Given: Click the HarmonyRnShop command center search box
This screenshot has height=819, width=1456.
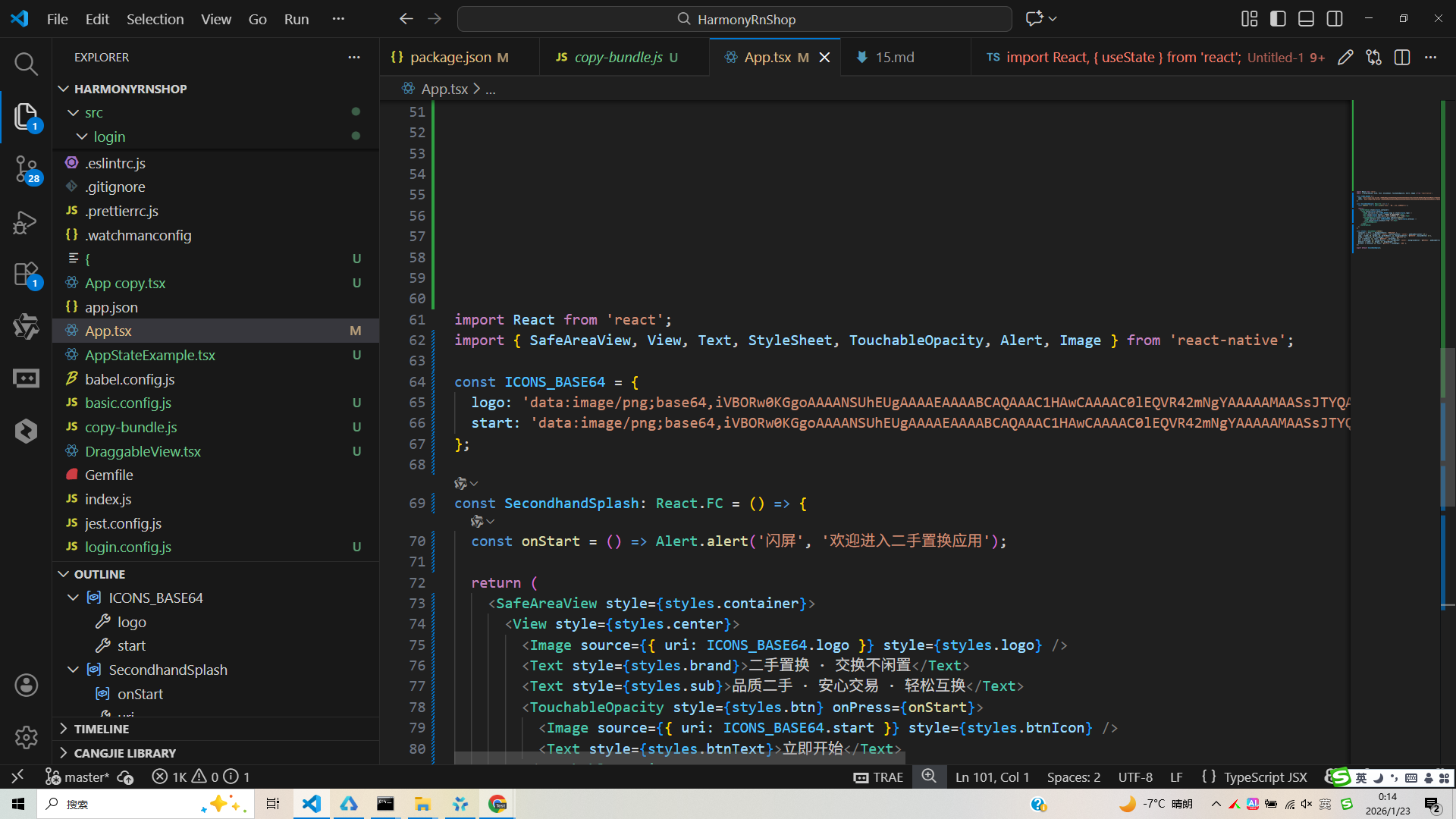Looking at the screenshot, I should coord(734,19).
